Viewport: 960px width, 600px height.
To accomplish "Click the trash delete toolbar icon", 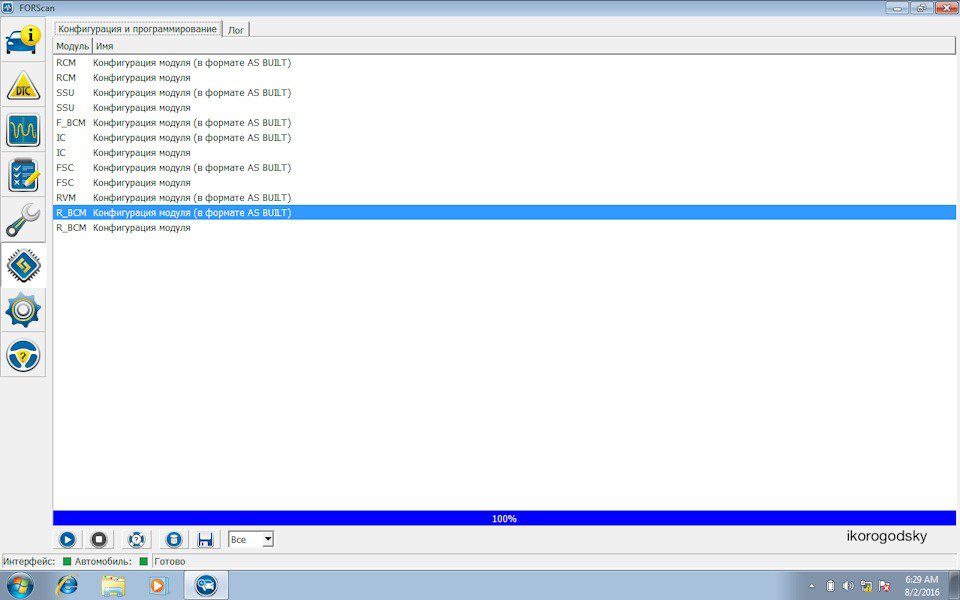I will point(173,539).
